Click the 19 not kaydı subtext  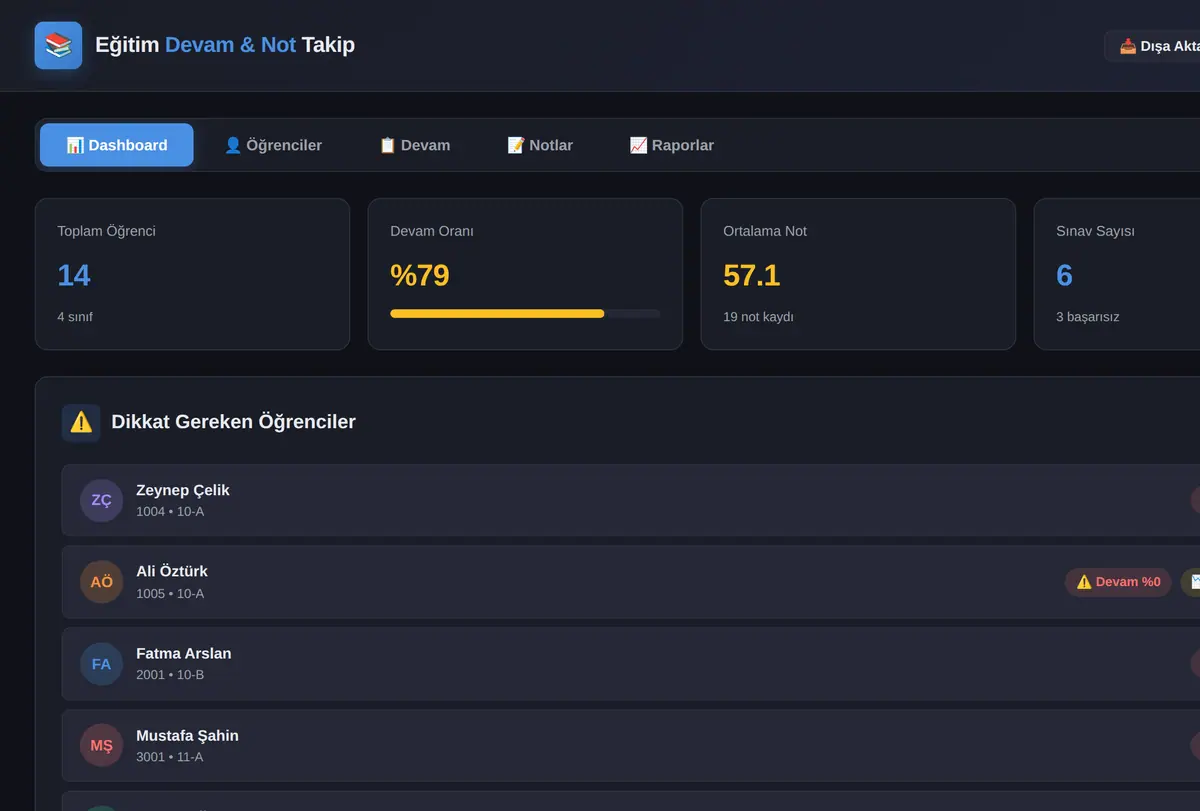click(x=759, y=317)
